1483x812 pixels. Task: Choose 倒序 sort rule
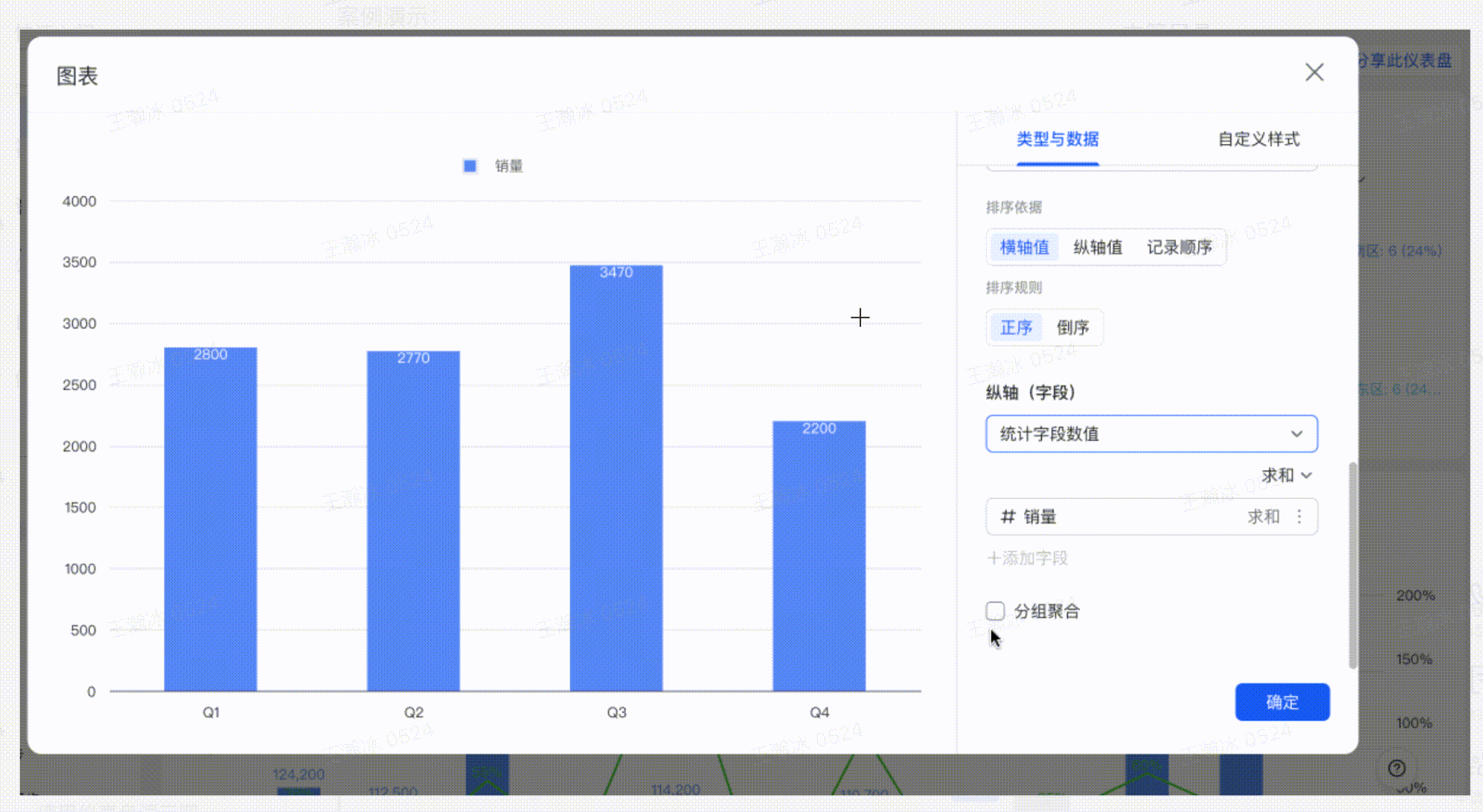[1072, 328]
